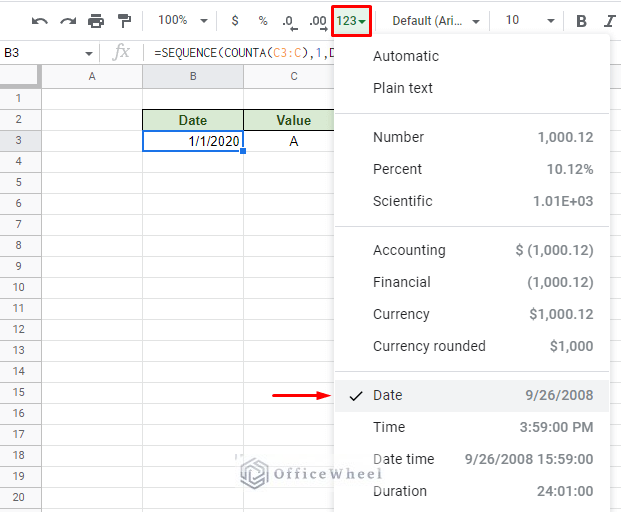621x512 pixels.
Task: Click the Undo icon in toolbar
Action: coord(40,21)
